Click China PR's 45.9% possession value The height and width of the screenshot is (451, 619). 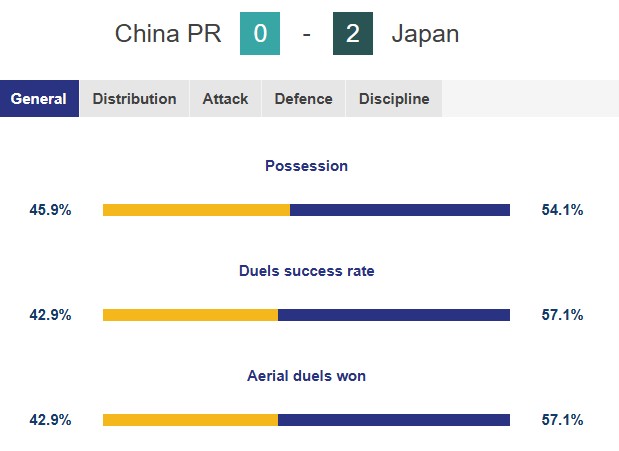tap(50, 210)
